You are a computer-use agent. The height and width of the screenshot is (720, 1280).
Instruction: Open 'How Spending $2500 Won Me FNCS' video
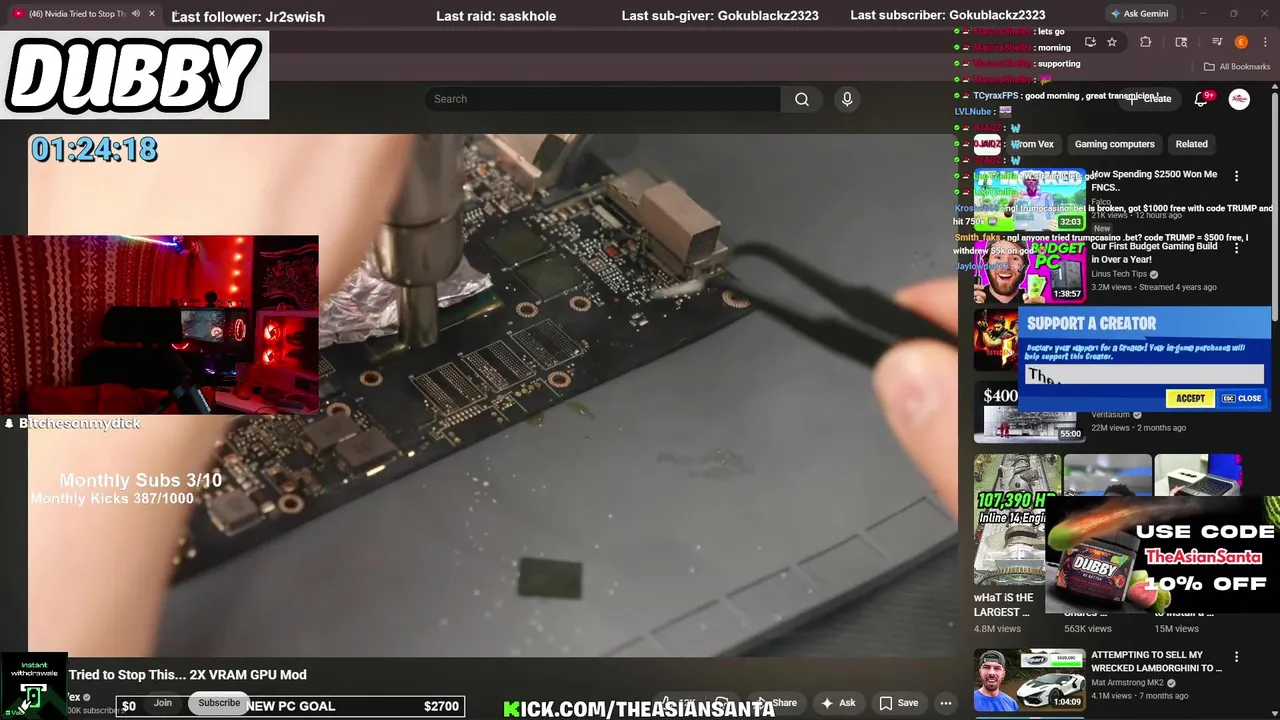tap(1154, 180)
